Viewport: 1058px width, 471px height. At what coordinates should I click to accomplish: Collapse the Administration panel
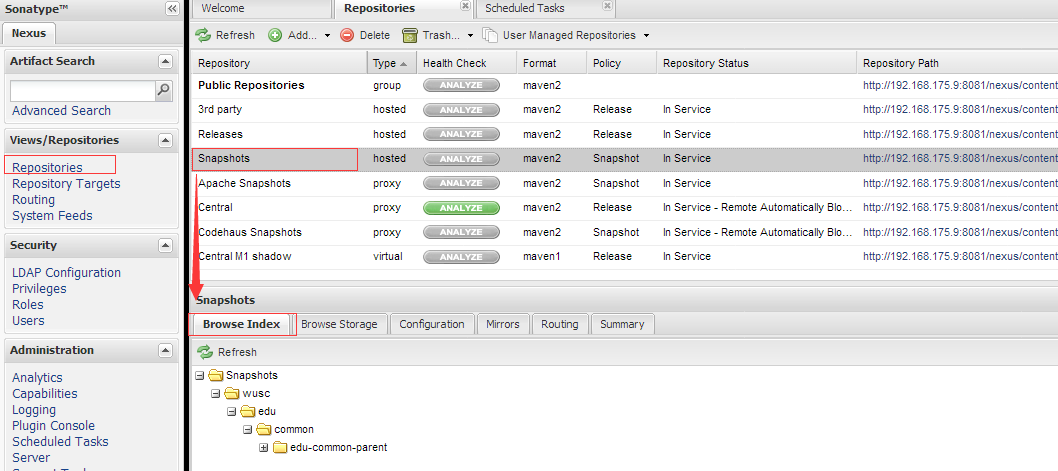pos(165,351)
